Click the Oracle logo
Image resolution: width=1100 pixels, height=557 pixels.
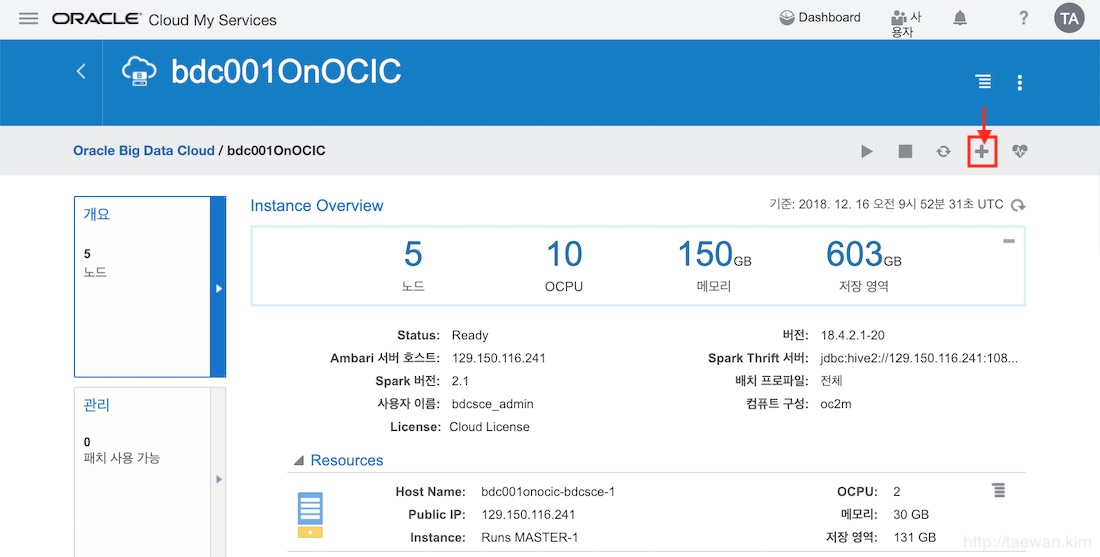point(96,19)
